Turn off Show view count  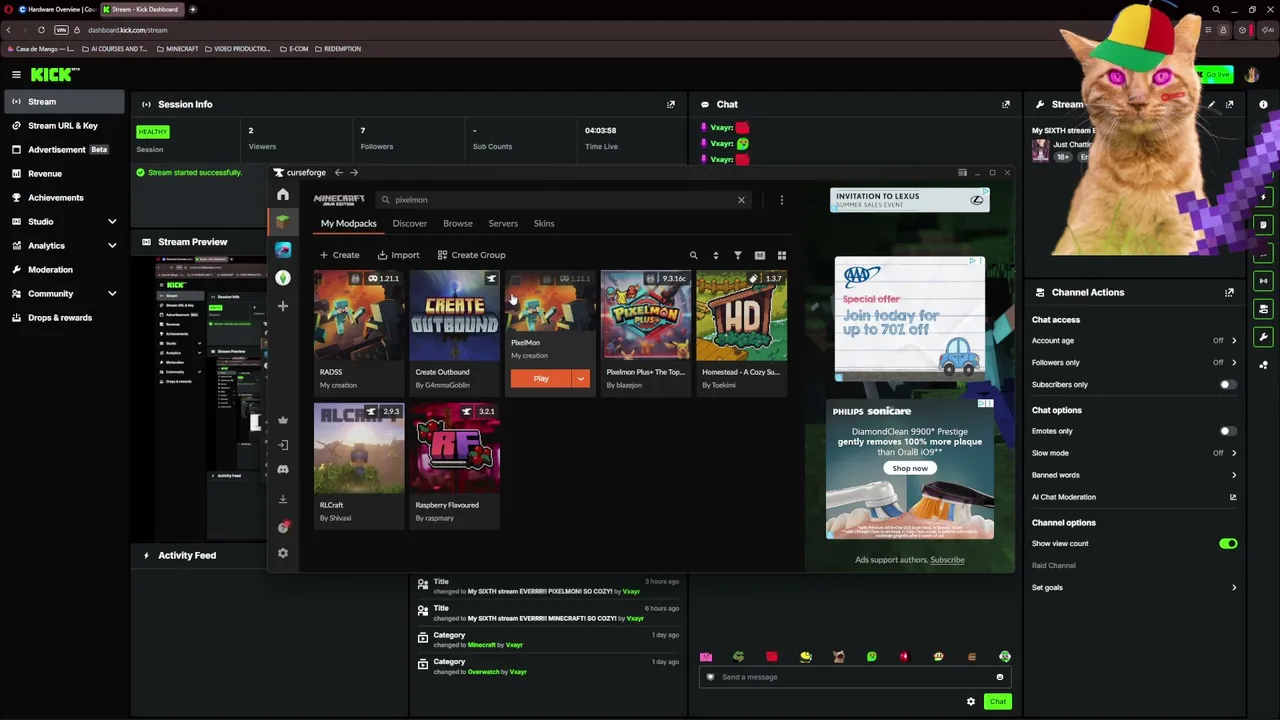coord(1228,544)
